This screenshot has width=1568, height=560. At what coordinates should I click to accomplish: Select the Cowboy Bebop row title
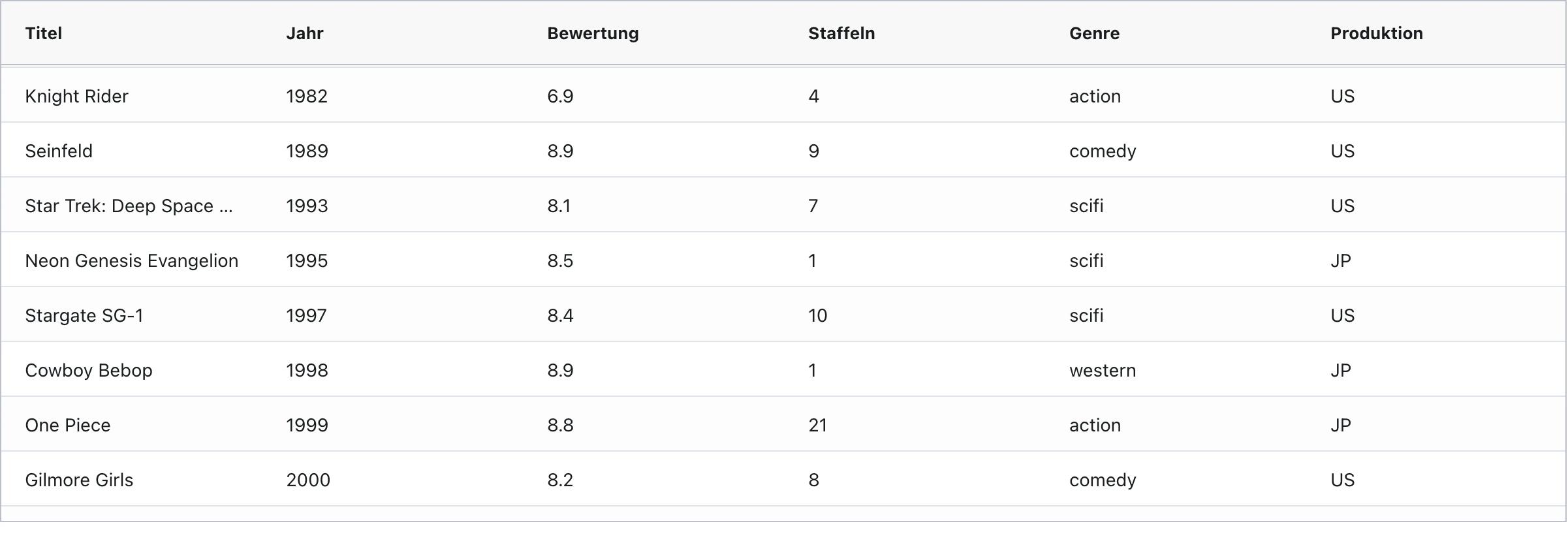click(x=89, y=370)
